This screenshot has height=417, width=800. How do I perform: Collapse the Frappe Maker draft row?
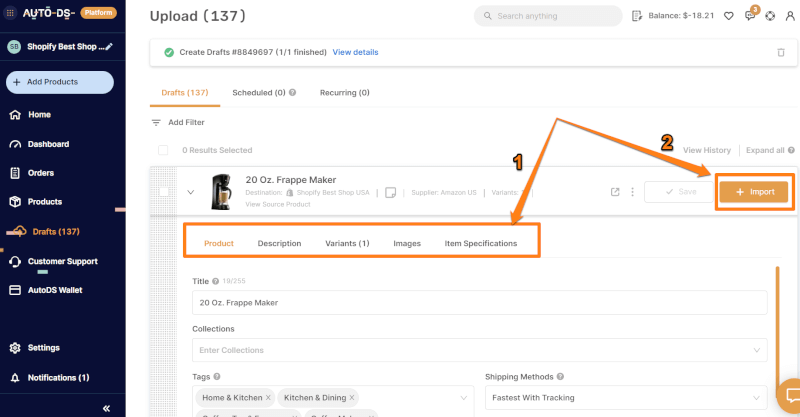[x=191, y=191]
